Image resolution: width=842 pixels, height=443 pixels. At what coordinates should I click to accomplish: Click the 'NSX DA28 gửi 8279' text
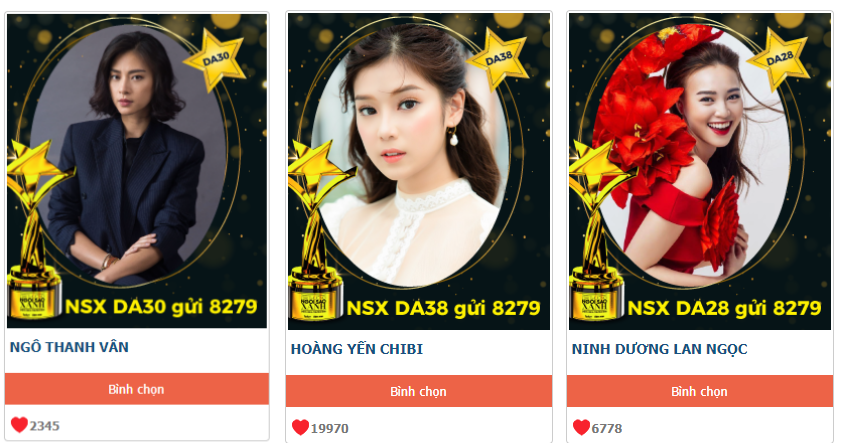(724, 308)
